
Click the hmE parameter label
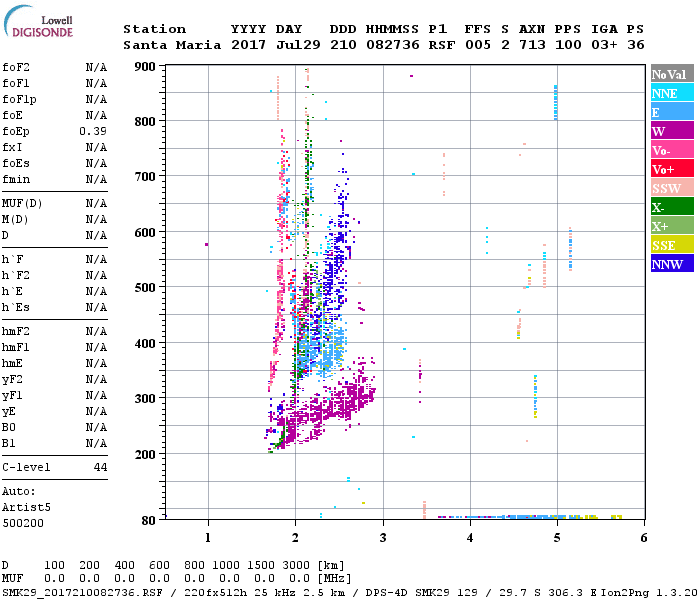point(12,364)
